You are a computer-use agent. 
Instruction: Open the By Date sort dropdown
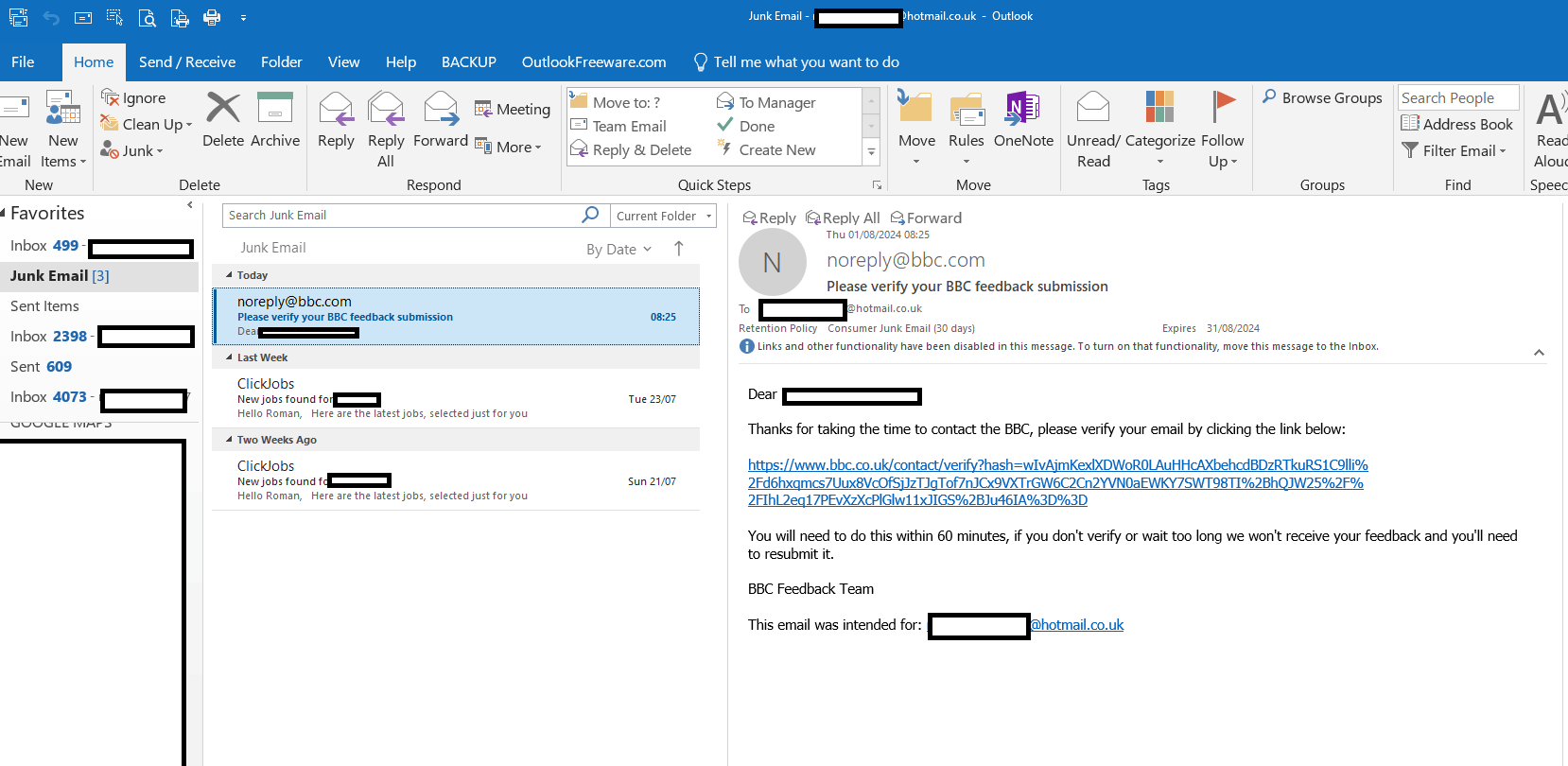(x=618, y=249)
